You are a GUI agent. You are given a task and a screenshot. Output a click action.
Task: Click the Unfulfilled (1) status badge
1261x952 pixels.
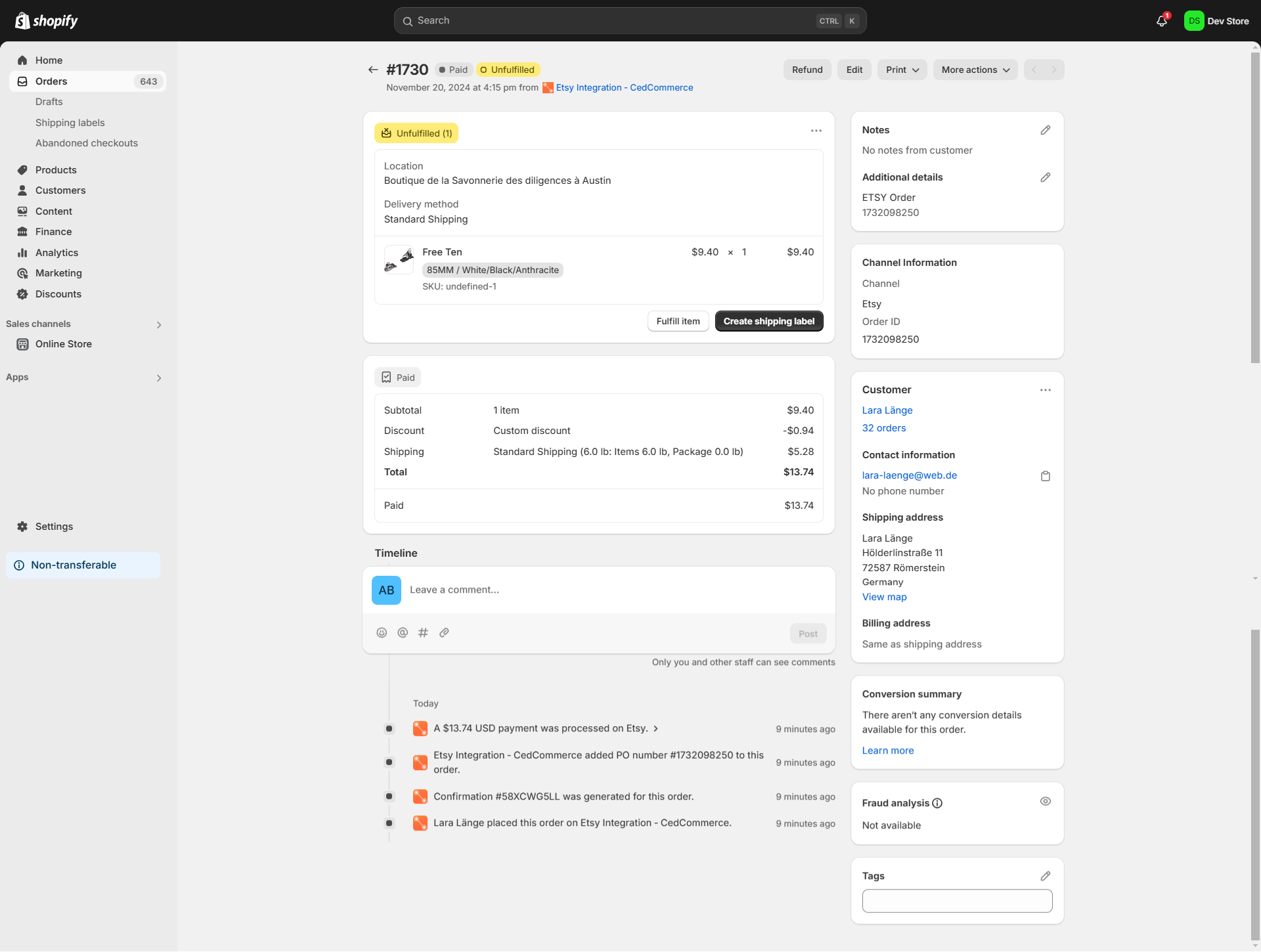[x=416, y=133]
